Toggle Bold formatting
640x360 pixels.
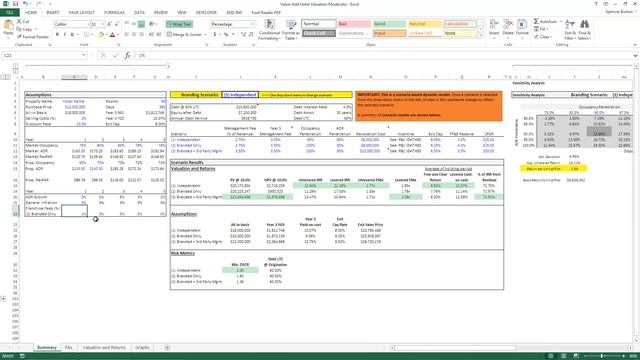[57, 35]
